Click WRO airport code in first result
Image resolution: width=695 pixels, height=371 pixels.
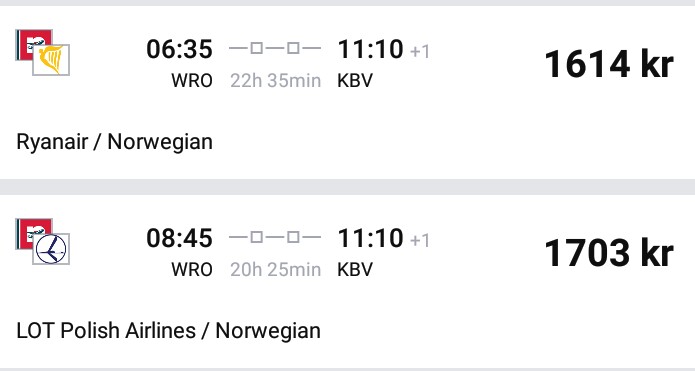(x=192, y=81)
